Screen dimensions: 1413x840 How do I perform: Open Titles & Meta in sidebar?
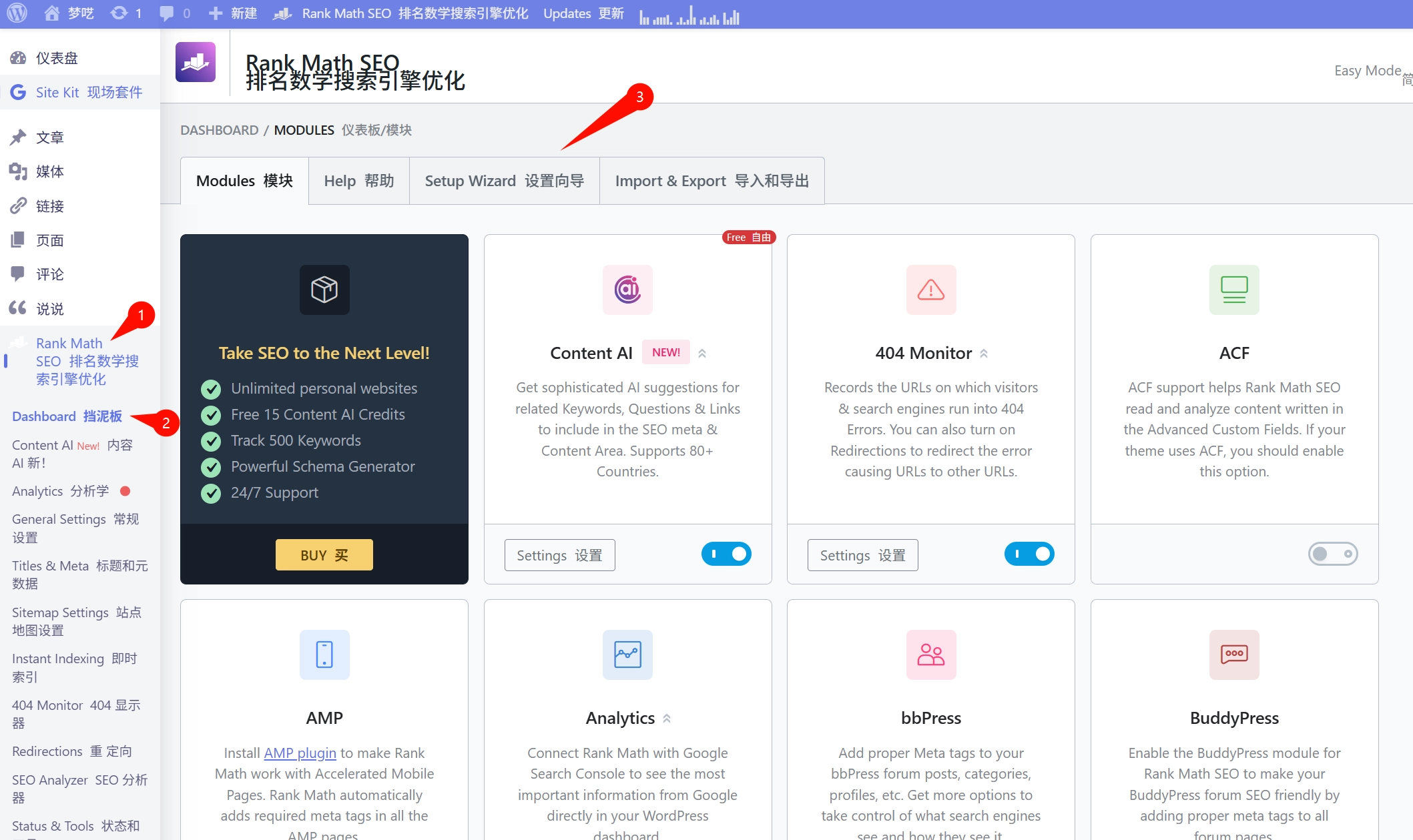[80, 574]
